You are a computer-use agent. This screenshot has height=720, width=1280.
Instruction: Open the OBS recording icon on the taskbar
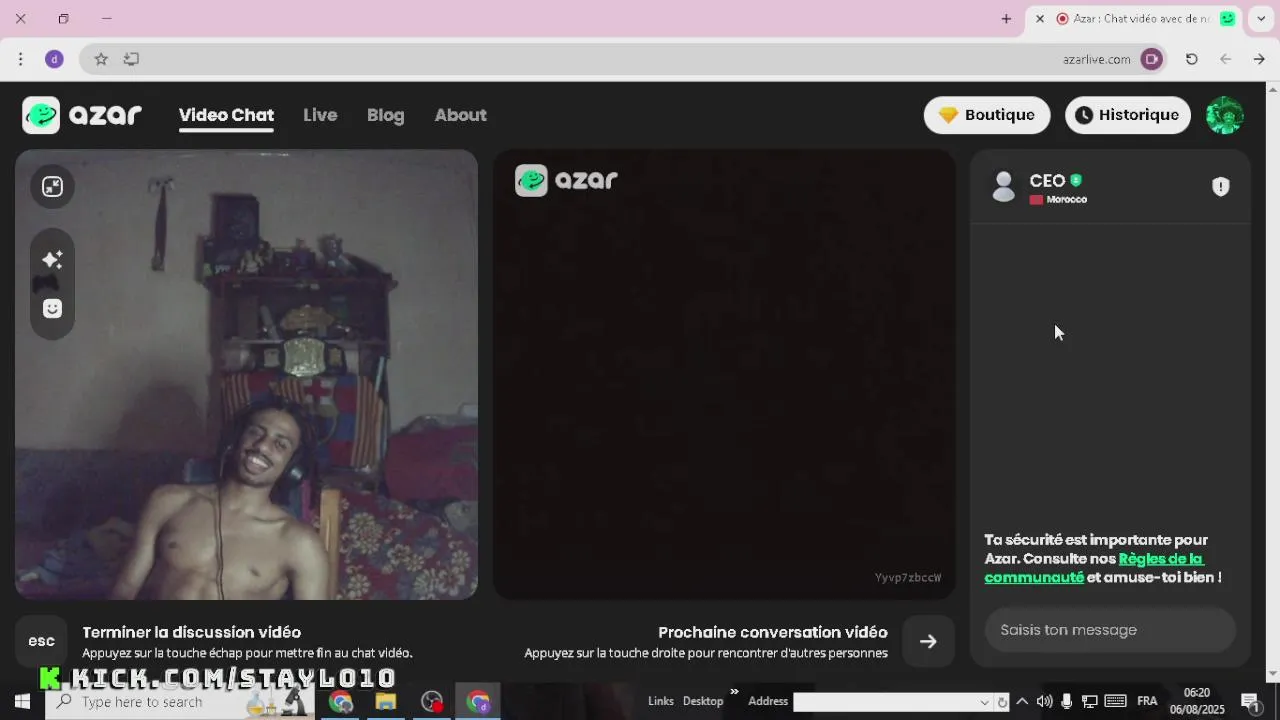(432, 701)
